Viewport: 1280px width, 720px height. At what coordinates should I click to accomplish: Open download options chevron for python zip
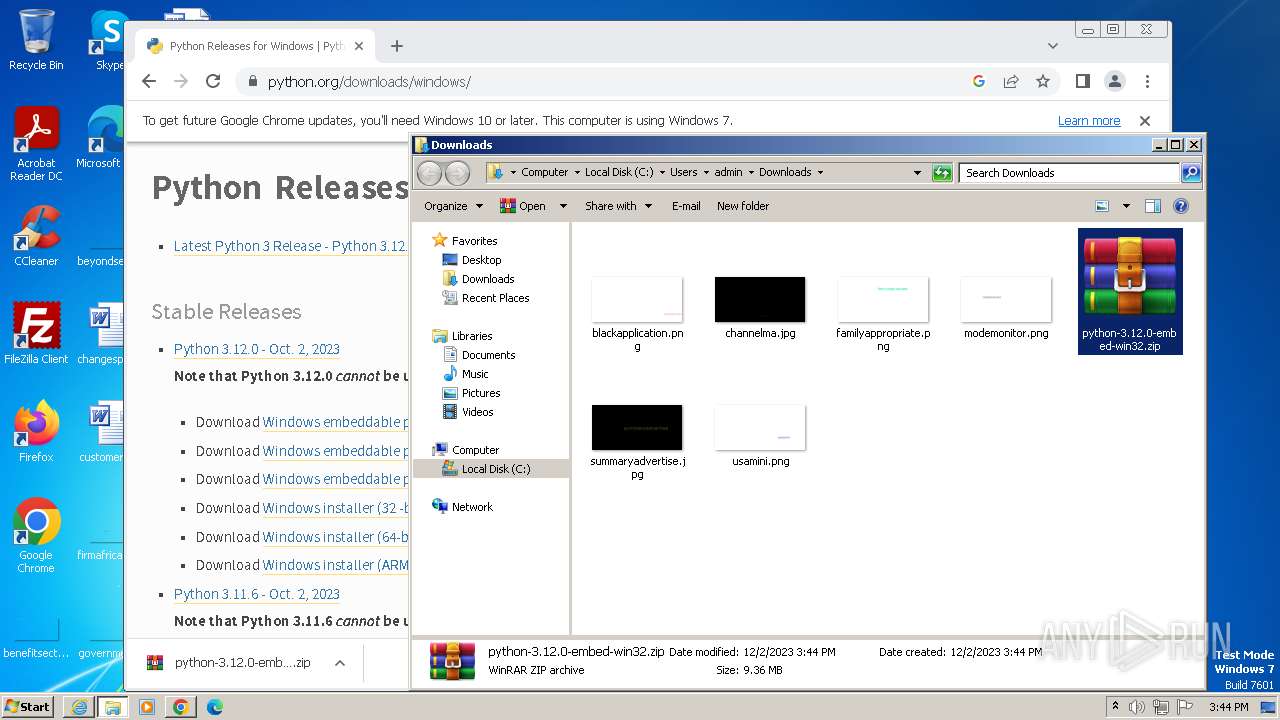click(x=340, y=663)
